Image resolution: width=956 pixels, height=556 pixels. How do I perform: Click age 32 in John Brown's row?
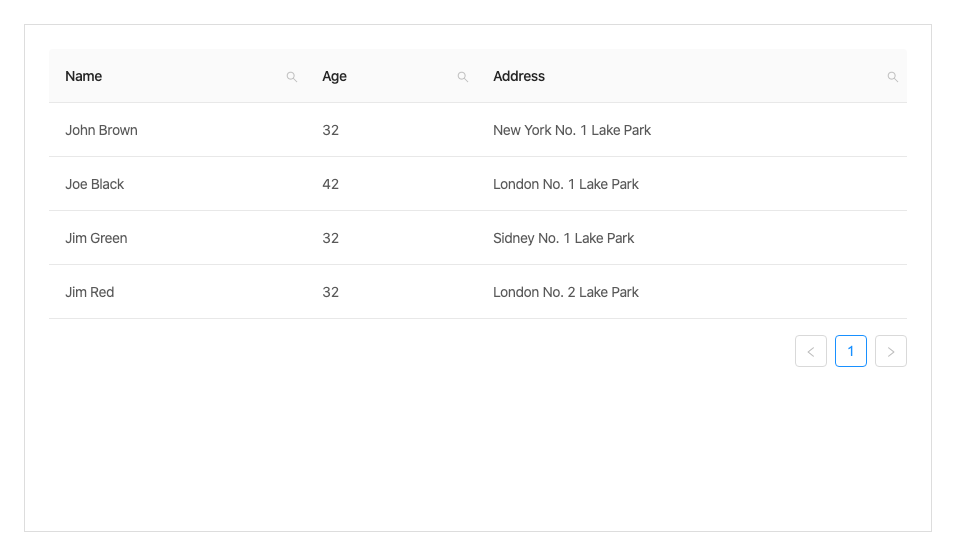tap(331, 130)
